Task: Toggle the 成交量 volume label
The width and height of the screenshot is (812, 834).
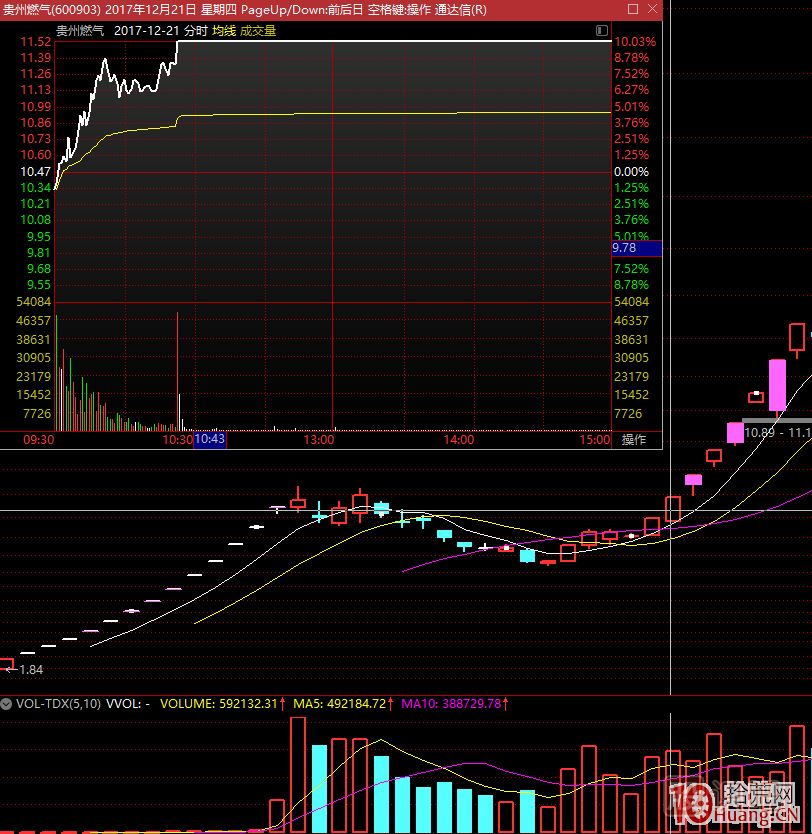Action: click(257, 30)
